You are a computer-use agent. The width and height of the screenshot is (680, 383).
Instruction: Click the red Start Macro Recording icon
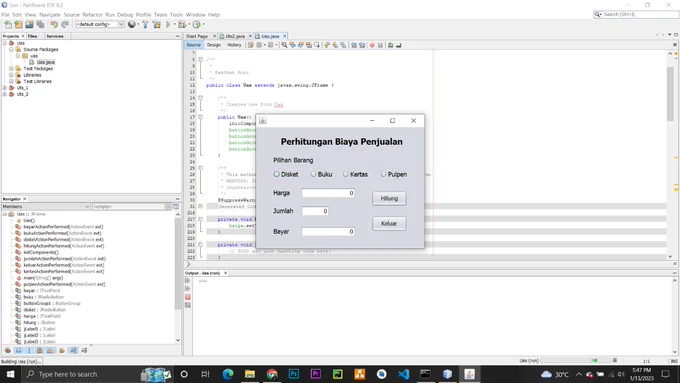click(x=372, y=45)
